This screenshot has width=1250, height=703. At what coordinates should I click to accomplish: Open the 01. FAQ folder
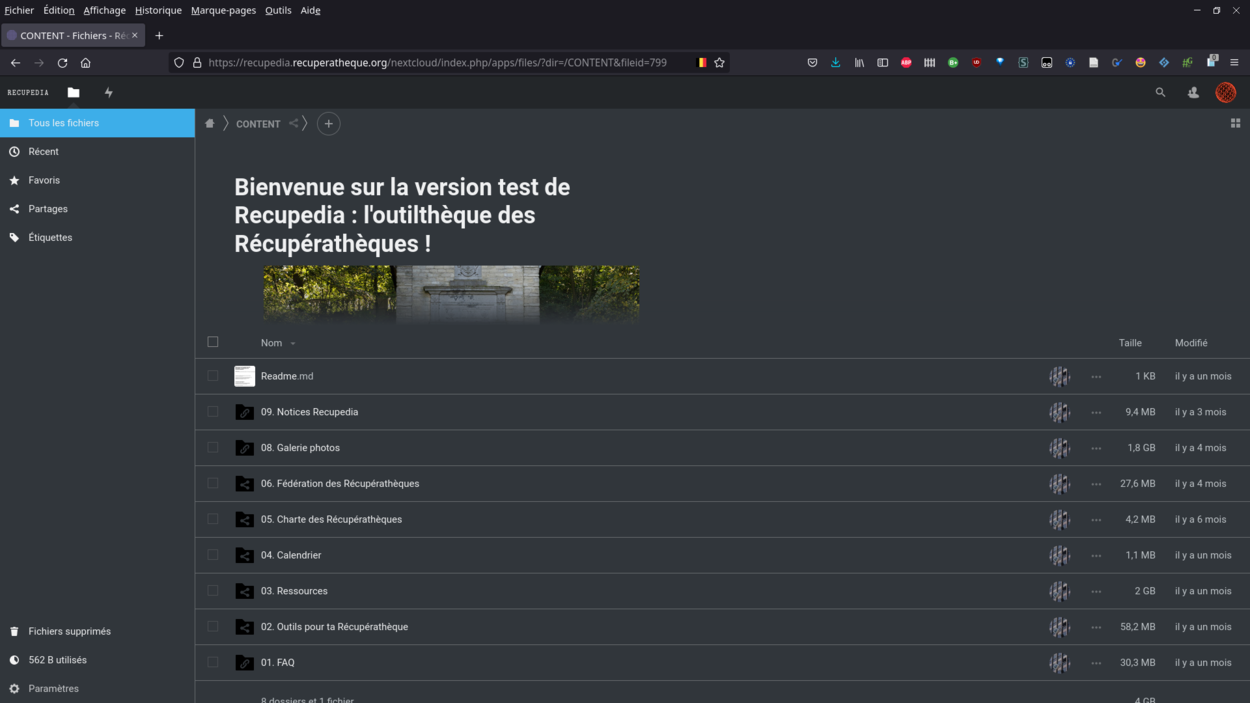point(278,663)
